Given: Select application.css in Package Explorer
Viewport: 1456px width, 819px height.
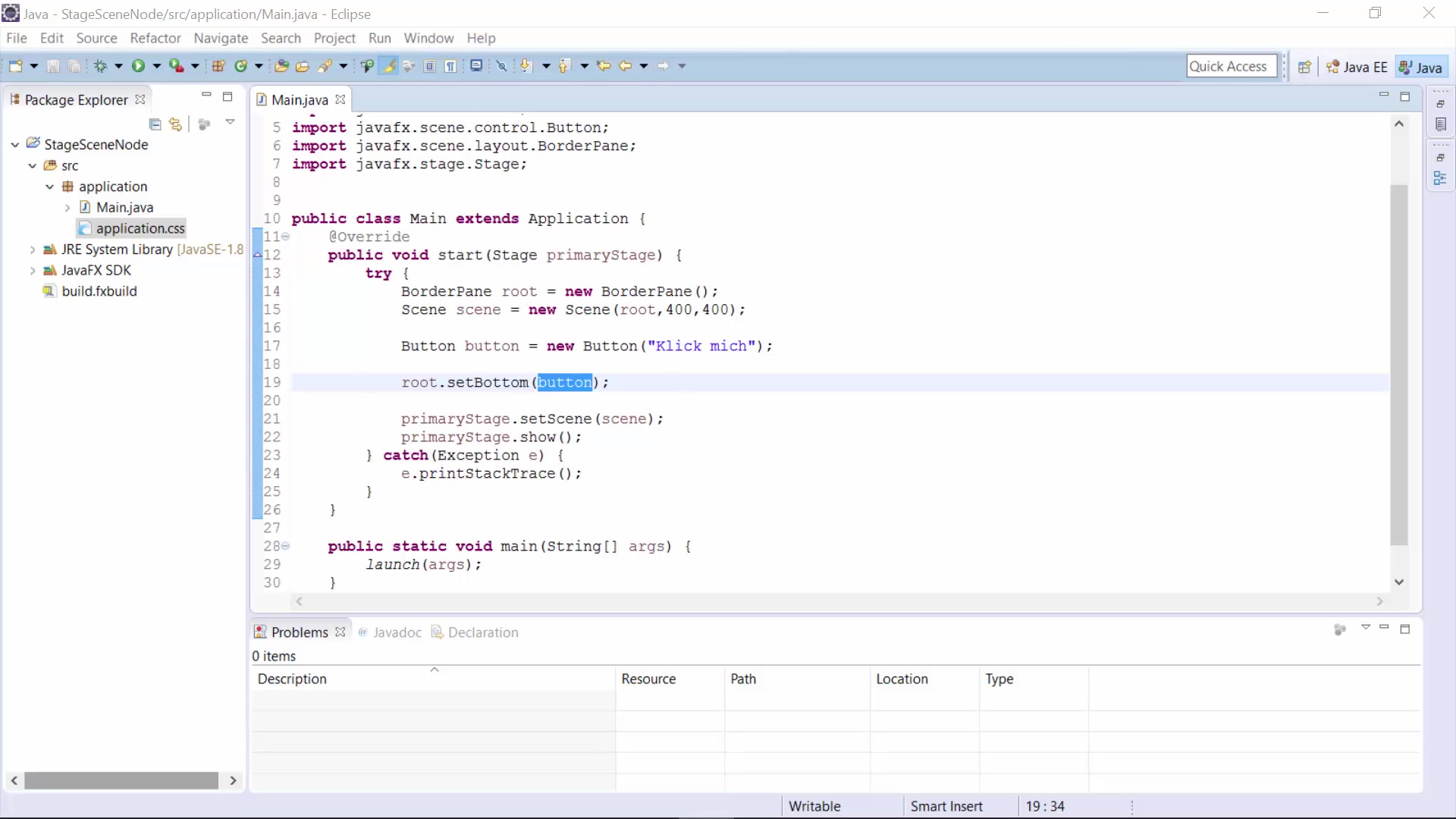Looking at the screenshot, I should pos(140,228).
